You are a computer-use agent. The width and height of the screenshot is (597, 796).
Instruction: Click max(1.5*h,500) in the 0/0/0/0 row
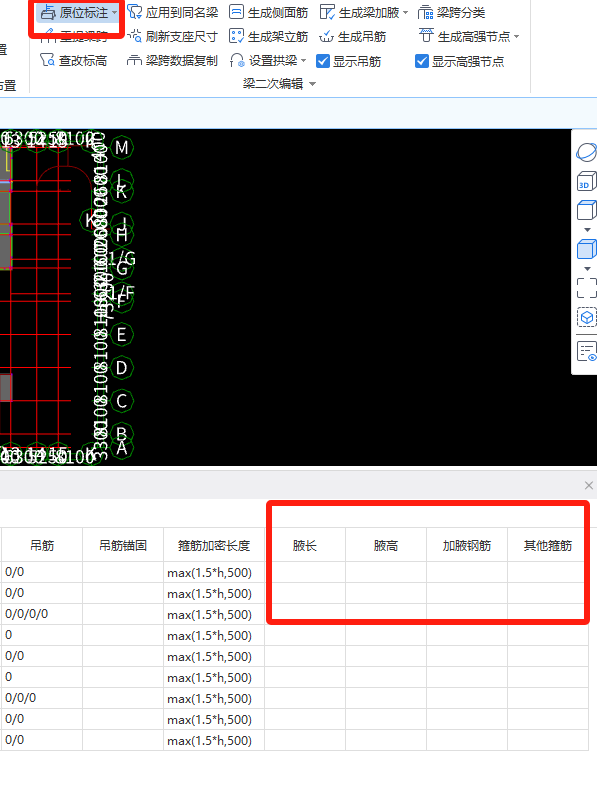pyautogui.click(x=214, y=614)
